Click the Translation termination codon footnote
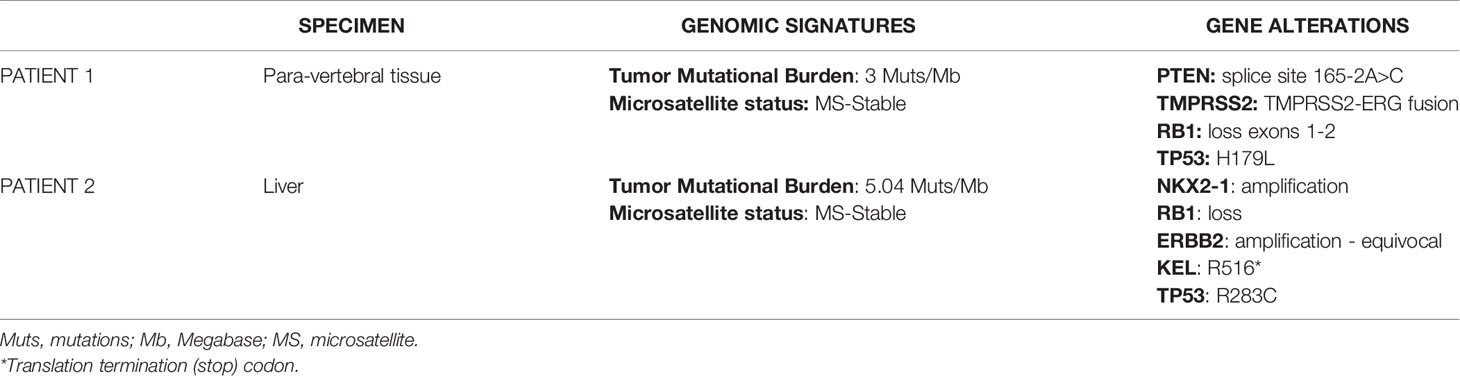 [x=140, y=364]
